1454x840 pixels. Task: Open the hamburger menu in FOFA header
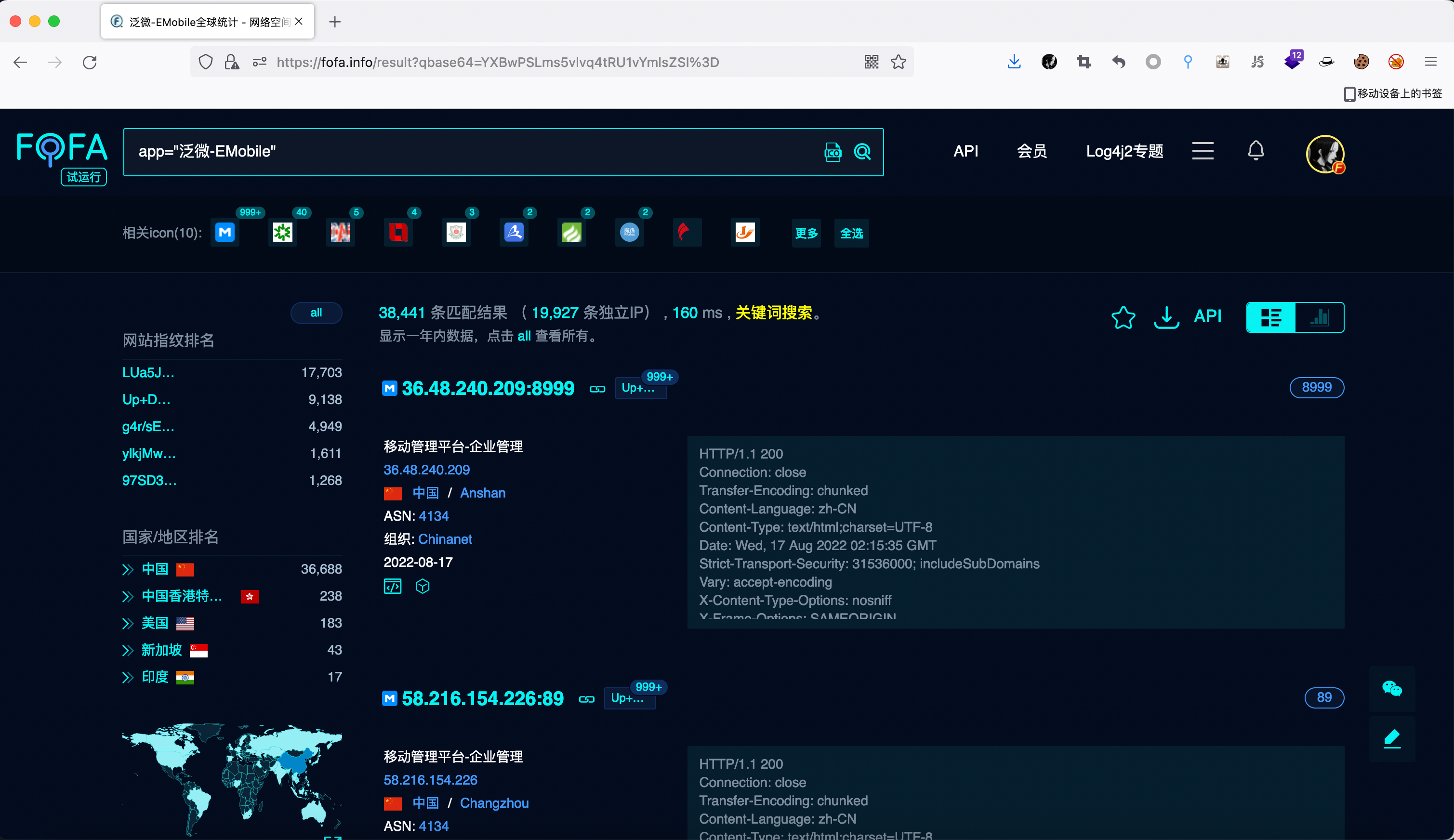click(1203, 151)
